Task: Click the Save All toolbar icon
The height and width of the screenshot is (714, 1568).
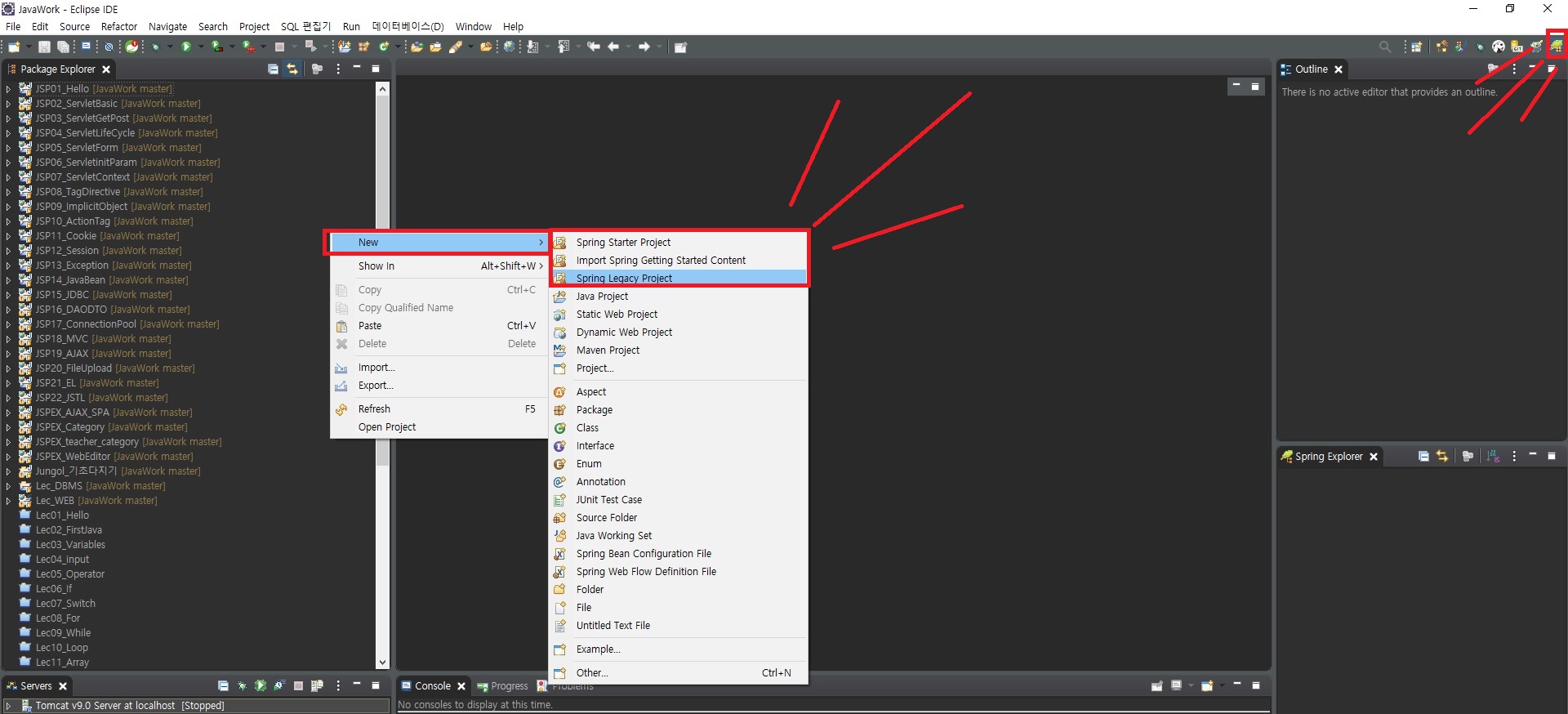Action: (x=63, y=47)
